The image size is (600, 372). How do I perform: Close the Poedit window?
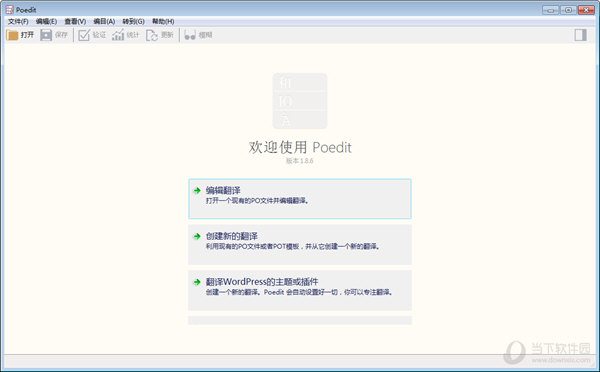[586, 10]
